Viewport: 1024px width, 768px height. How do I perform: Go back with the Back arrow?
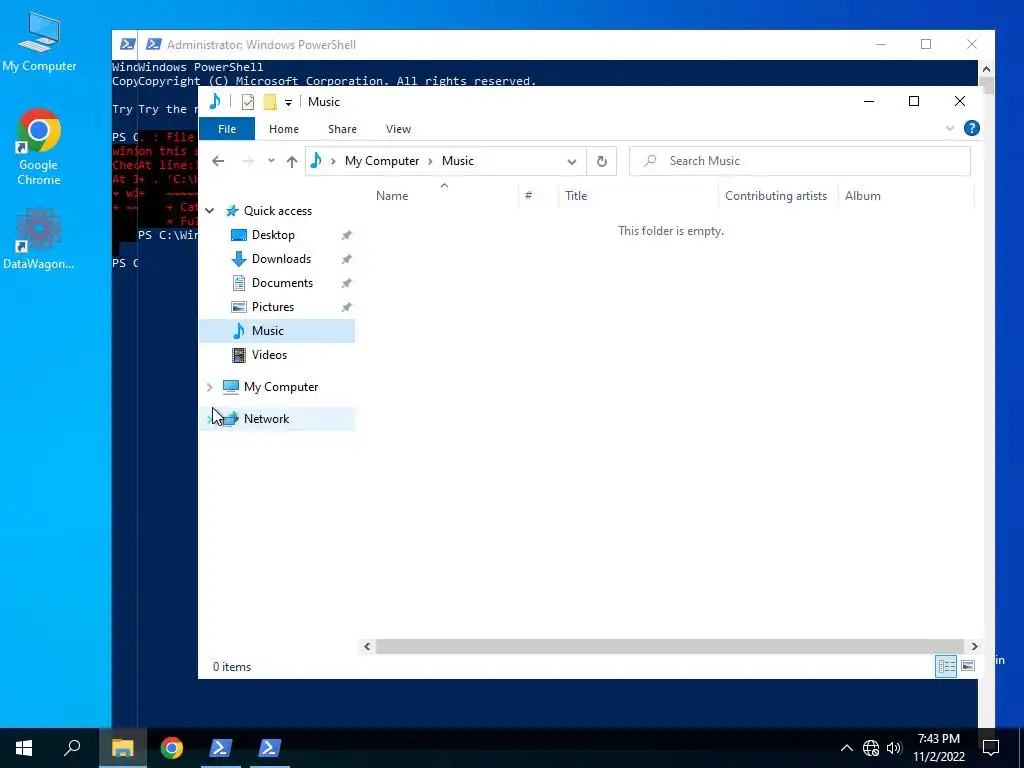tap(218, 161)
